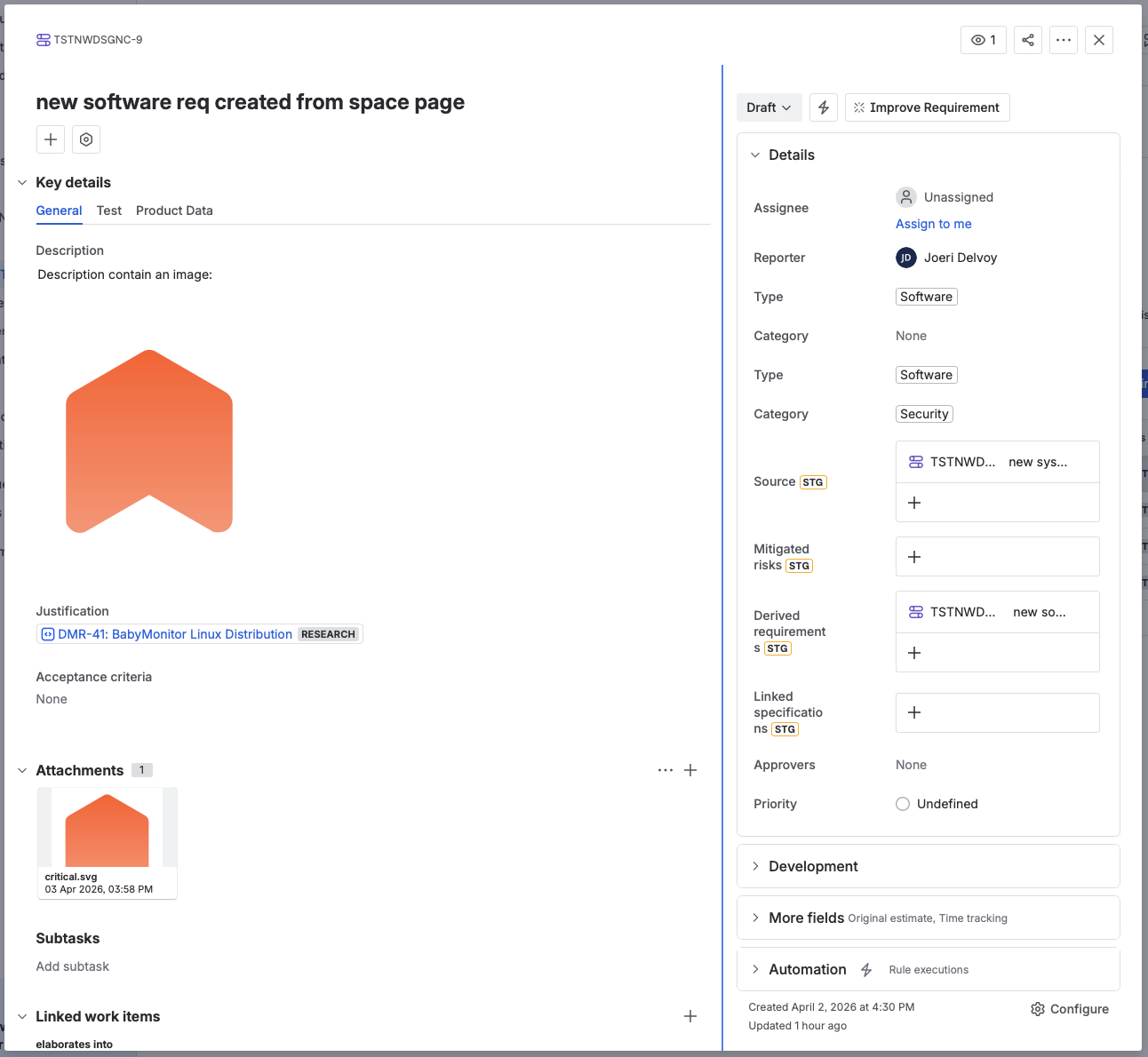Click the Security category tag
Image resolution: width=1148 pixels, height=1057 pixels.
coord(925,414)
